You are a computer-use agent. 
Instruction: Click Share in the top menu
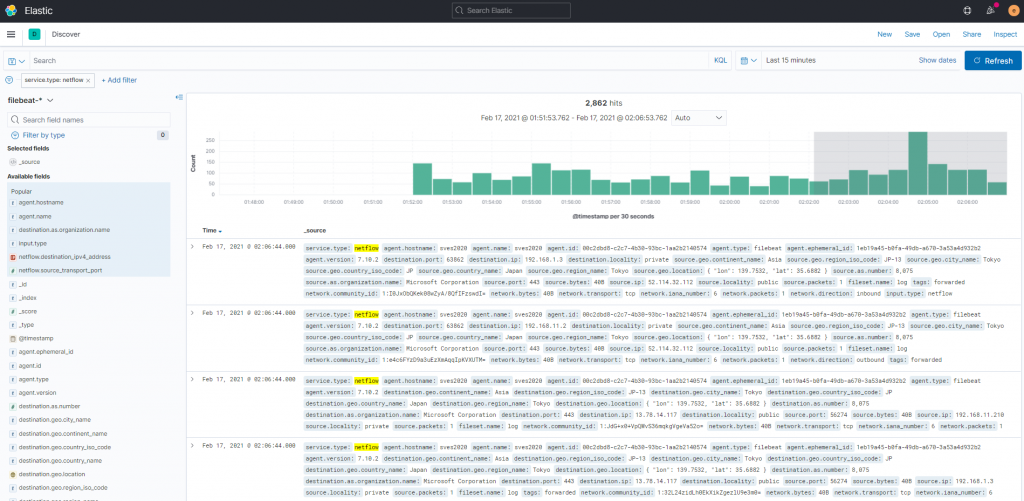click(x=971, y=34)
